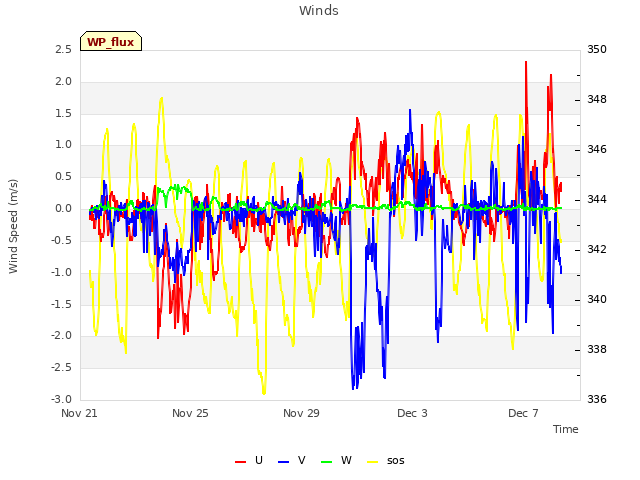The image size is (640, 480).
Task: Click the -2.0 left axis value
Action: pyautogui.click(x=61, y=336)
